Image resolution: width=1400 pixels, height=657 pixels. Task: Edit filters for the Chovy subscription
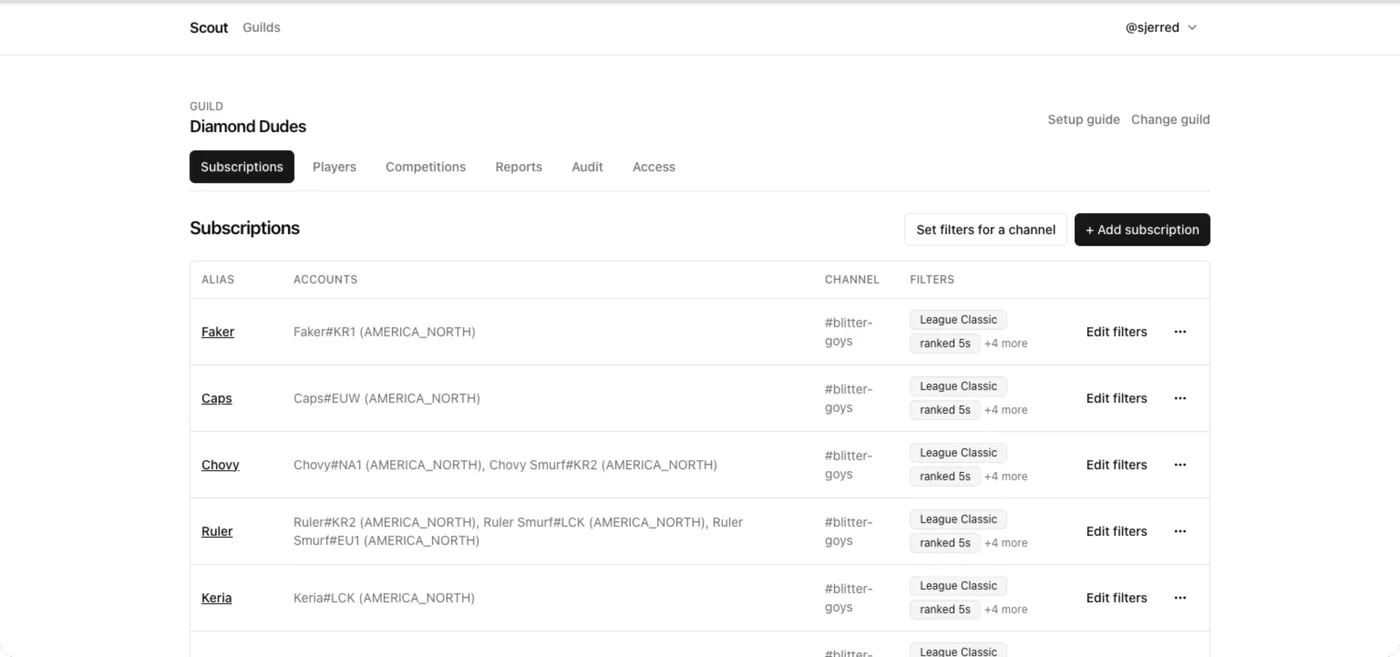[1117, 465]
